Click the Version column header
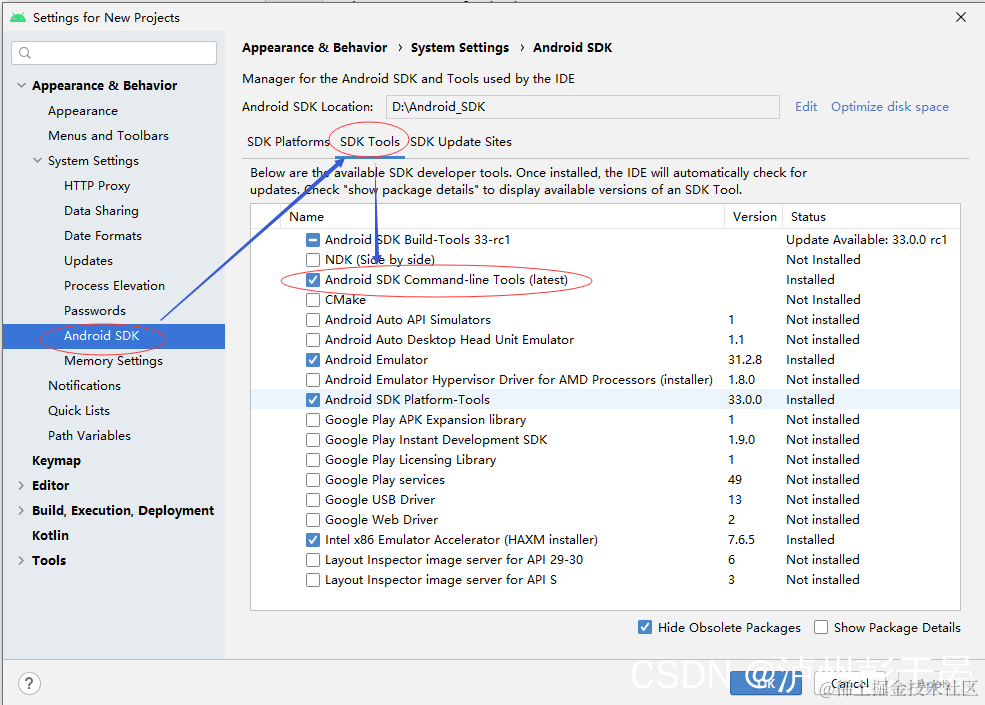The width and height of the screenshot is (985, 705). (754, 217)
